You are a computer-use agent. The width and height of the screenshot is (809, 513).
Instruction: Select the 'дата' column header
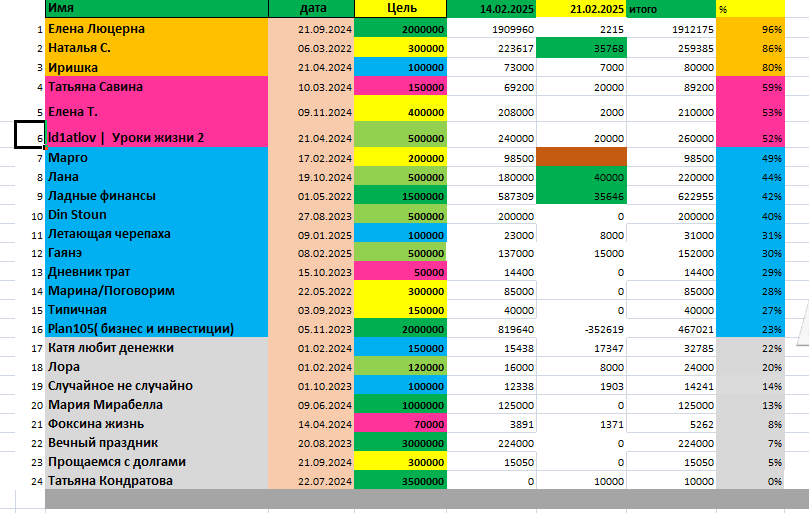[x=312, y=8]
